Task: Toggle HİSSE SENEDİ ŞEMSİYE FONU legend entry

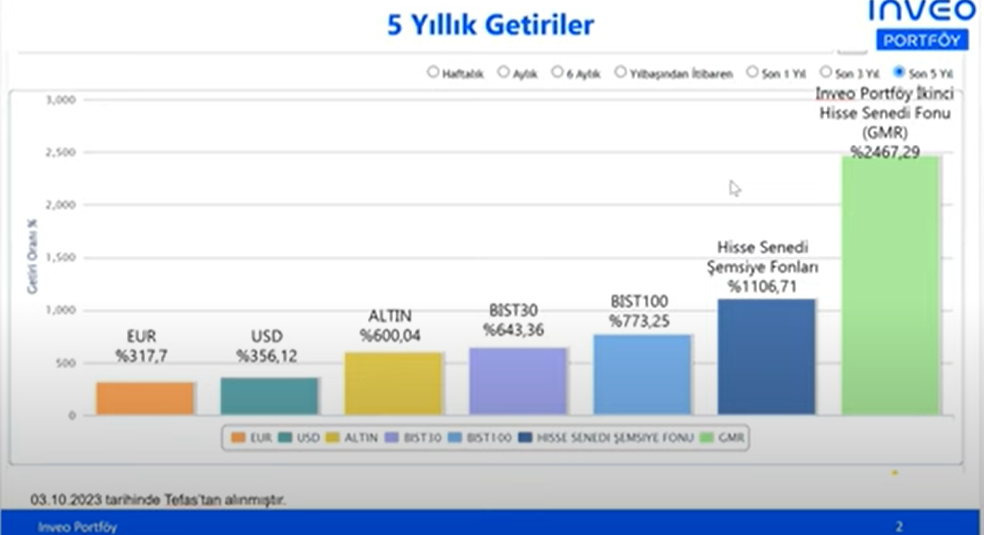Action: pyautogui.click(x=606, y=438)
